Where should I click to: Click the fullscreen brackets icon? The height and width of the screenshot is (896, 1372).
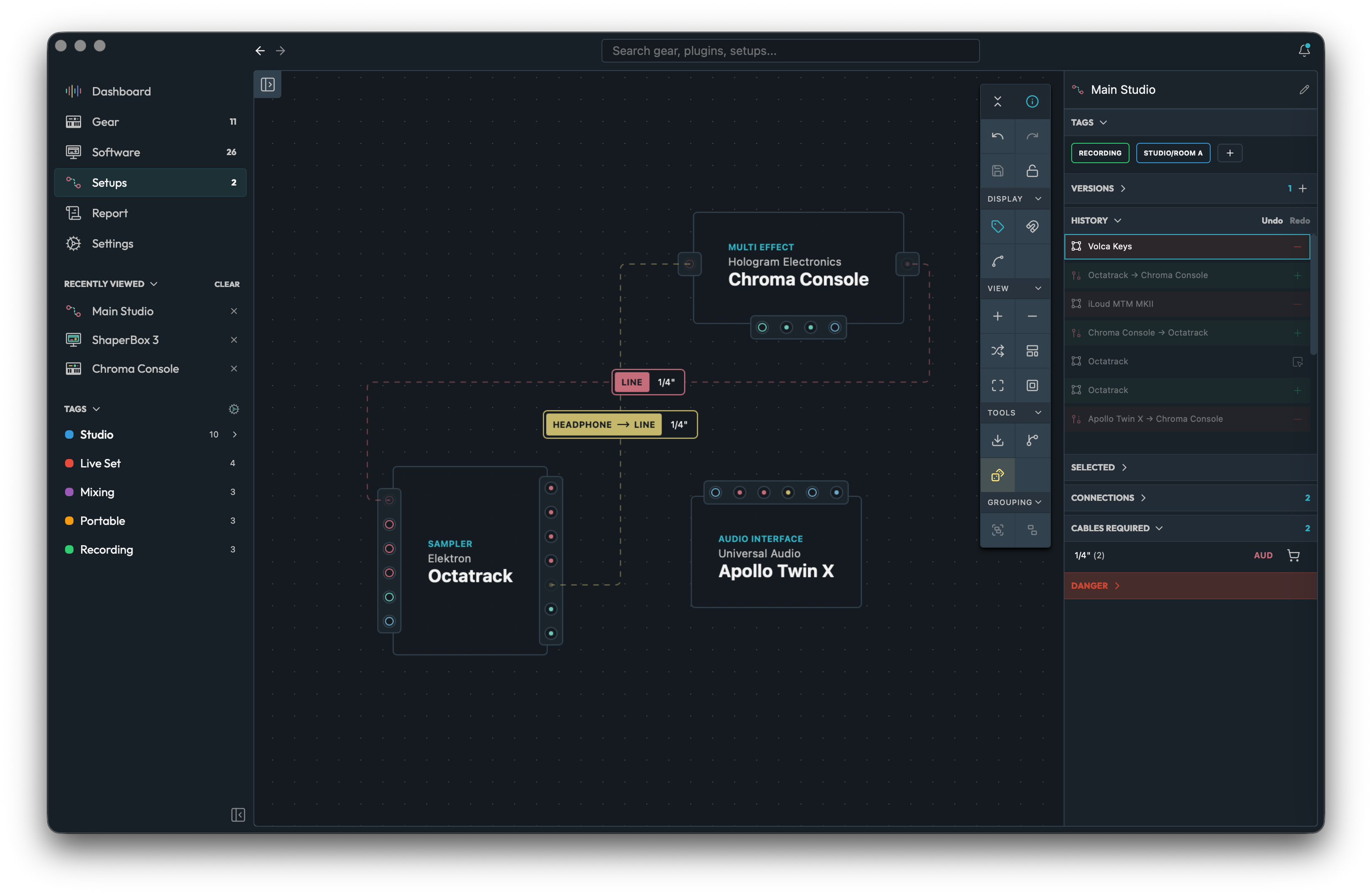(x=997, y=385)
